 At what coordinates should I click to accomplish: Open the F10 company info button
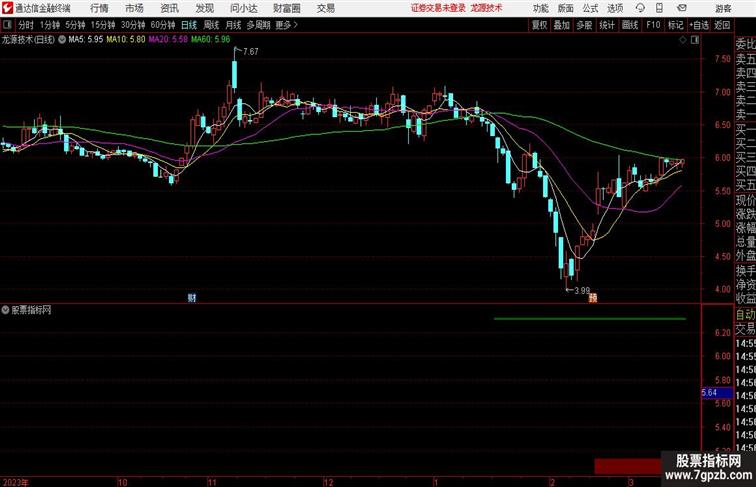(x=653, y=25)
